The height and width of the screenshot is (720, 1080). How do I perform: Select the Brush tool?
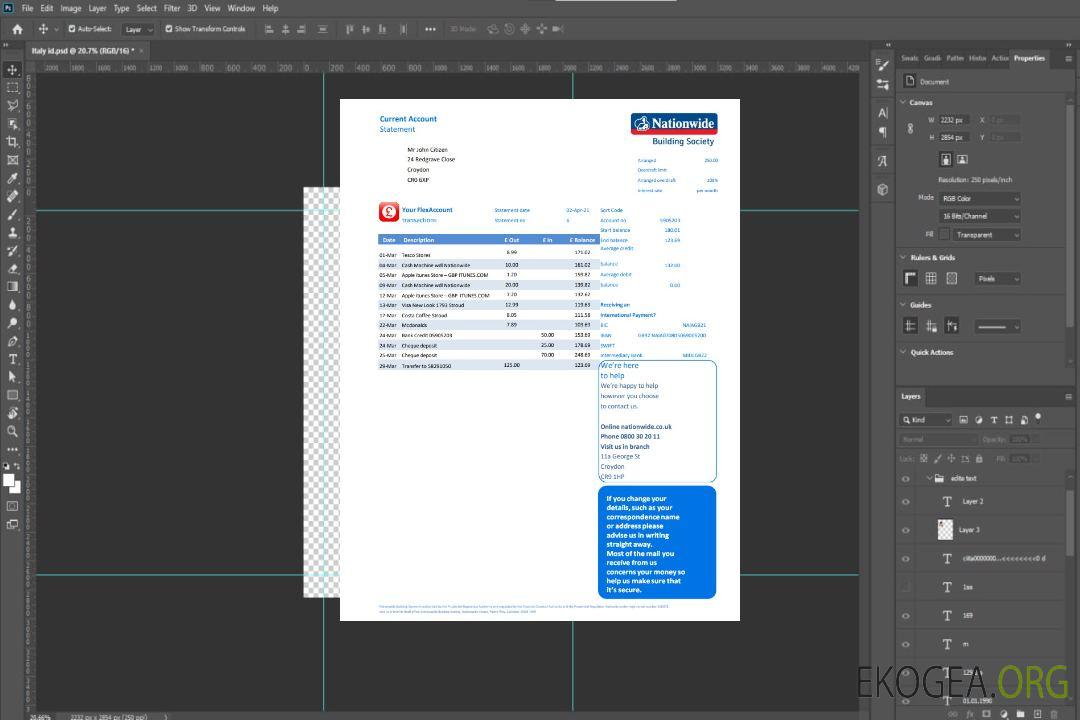[12, 214]
